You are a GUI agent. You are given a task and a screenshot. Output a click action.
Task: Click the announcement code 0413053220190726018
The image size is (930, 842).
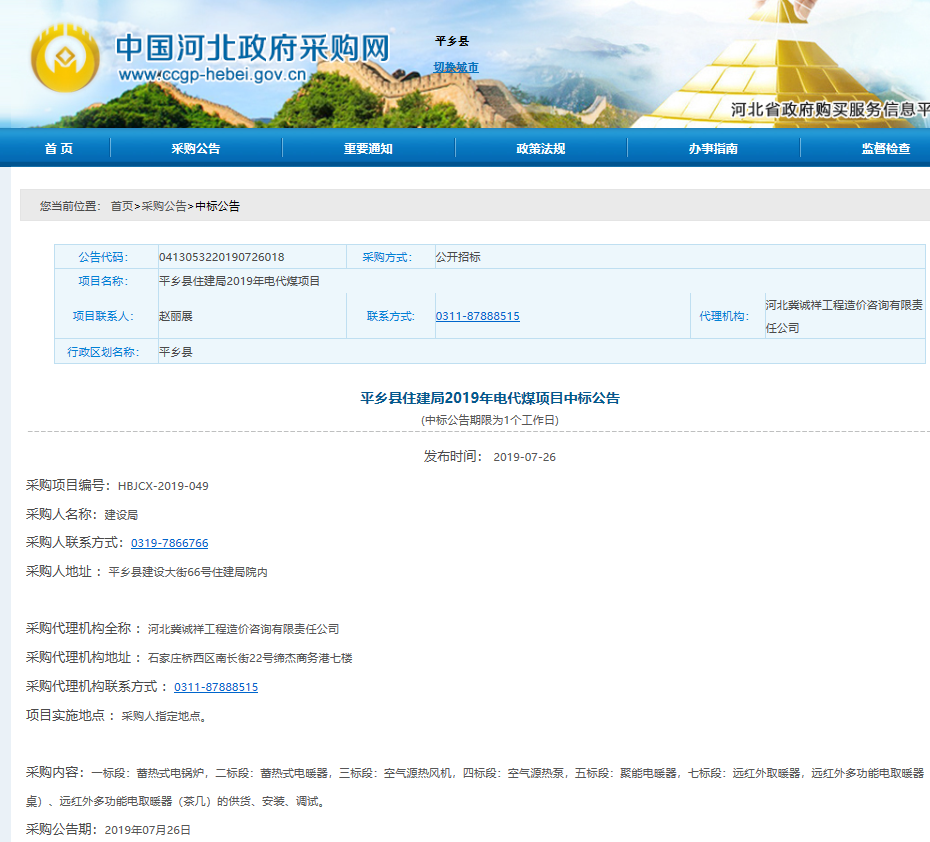click(x=221, y=257)
